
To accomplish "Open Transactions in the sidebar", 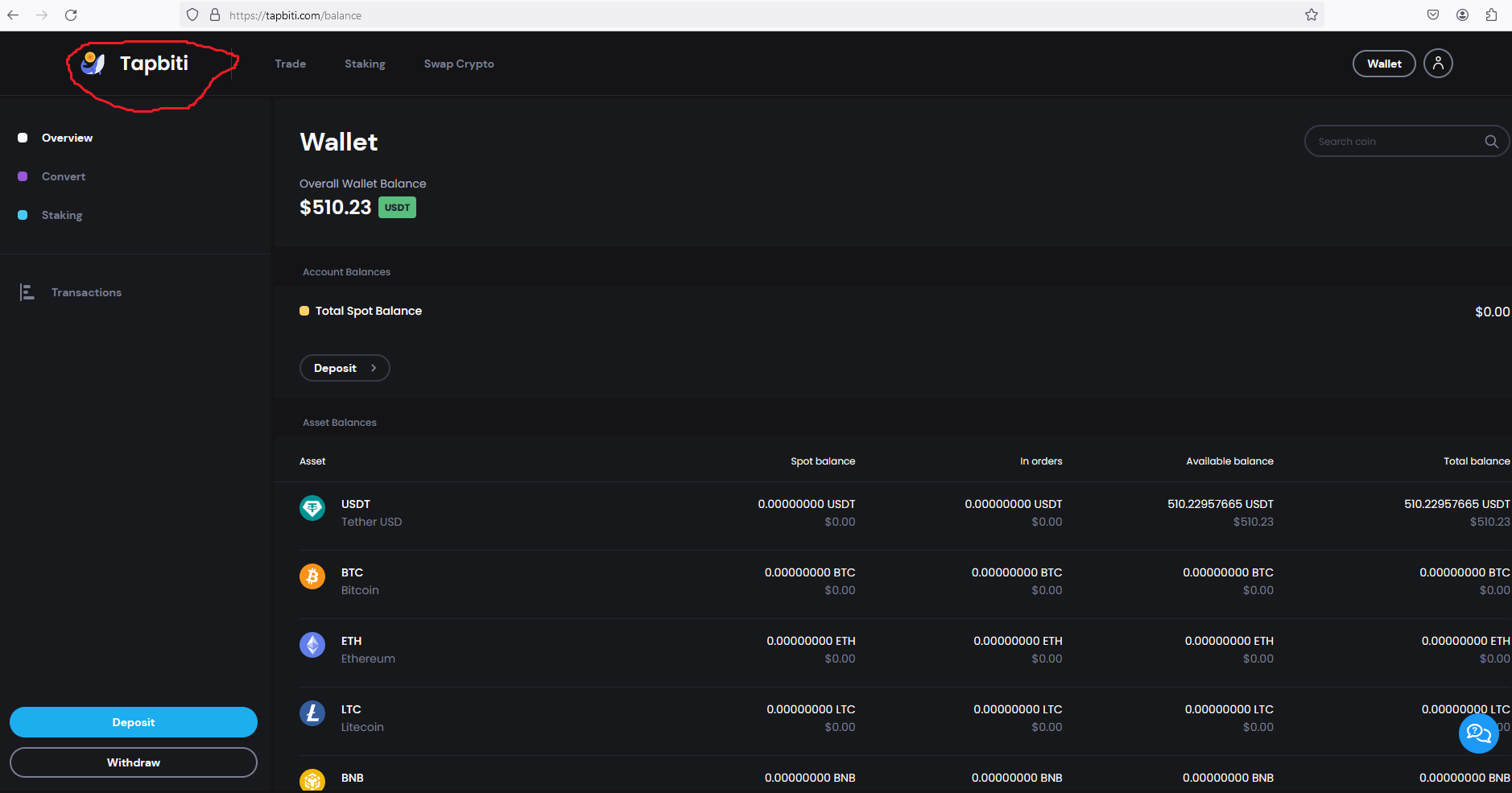I will (86, 292).
